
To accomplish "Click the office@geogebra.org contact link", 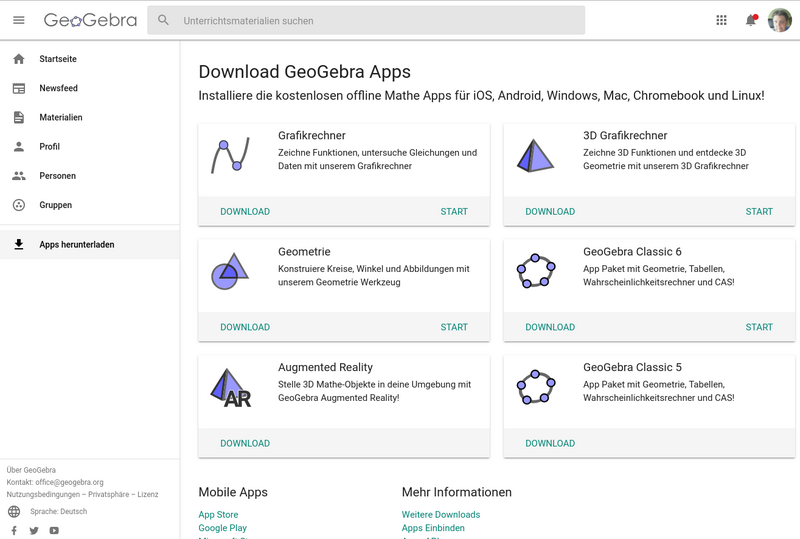I will pyautogui.click(x=69, y=482).
